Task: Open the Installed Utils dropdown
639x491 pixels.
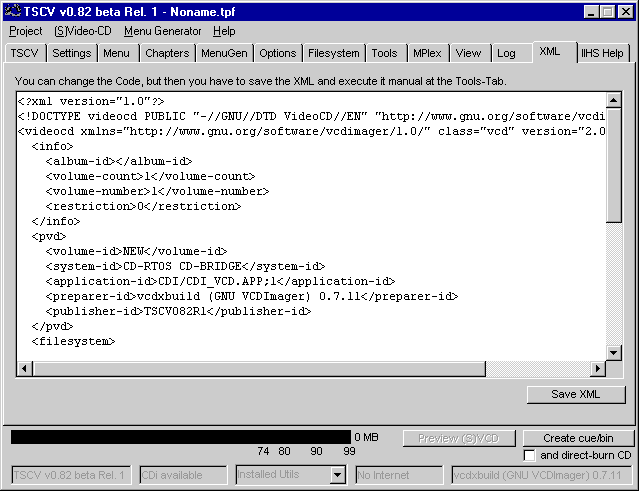Action: (x=338, y=475)
